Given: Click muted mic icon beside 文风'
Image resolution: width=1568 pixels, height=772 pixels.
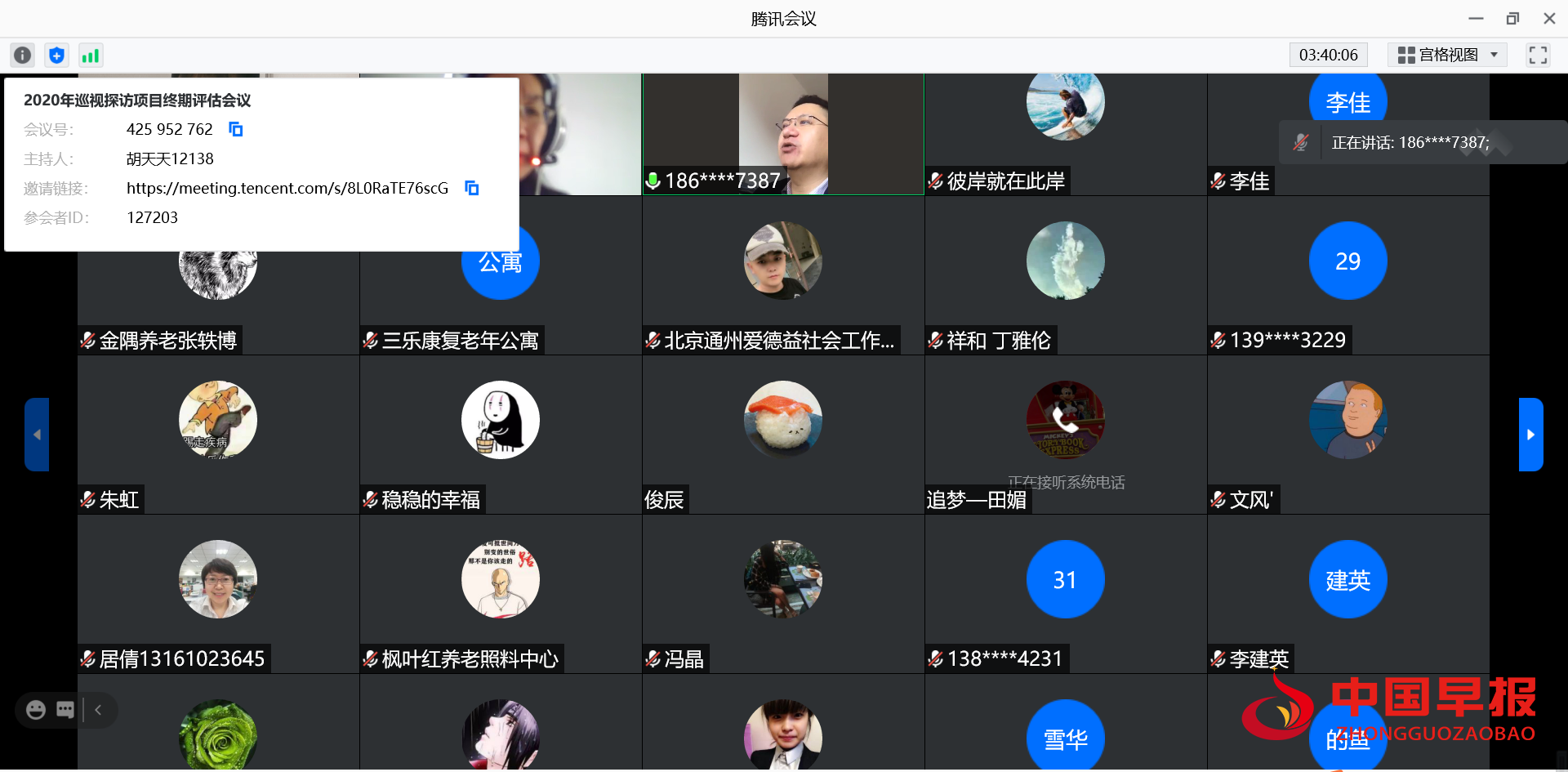Looking at the screenshot, I should (x=1218, y=500).
